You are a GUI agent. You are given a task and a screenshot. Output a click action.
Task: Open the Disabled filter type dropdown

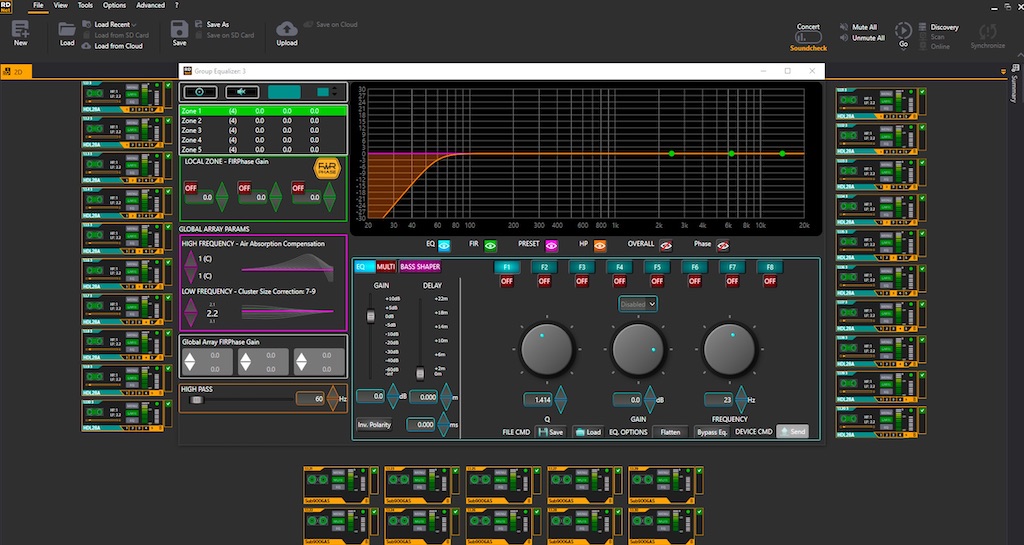click(637, 303)
